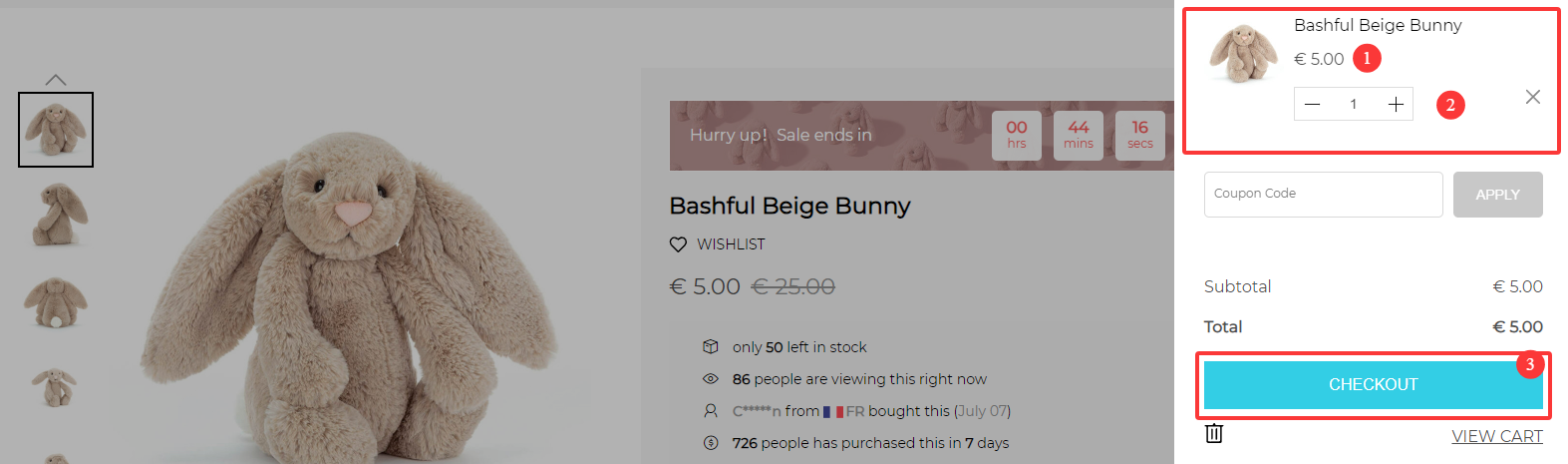Select the third bunny back-view thumbnail
Screen dimensions: 1568x464
tap(56, 302)
